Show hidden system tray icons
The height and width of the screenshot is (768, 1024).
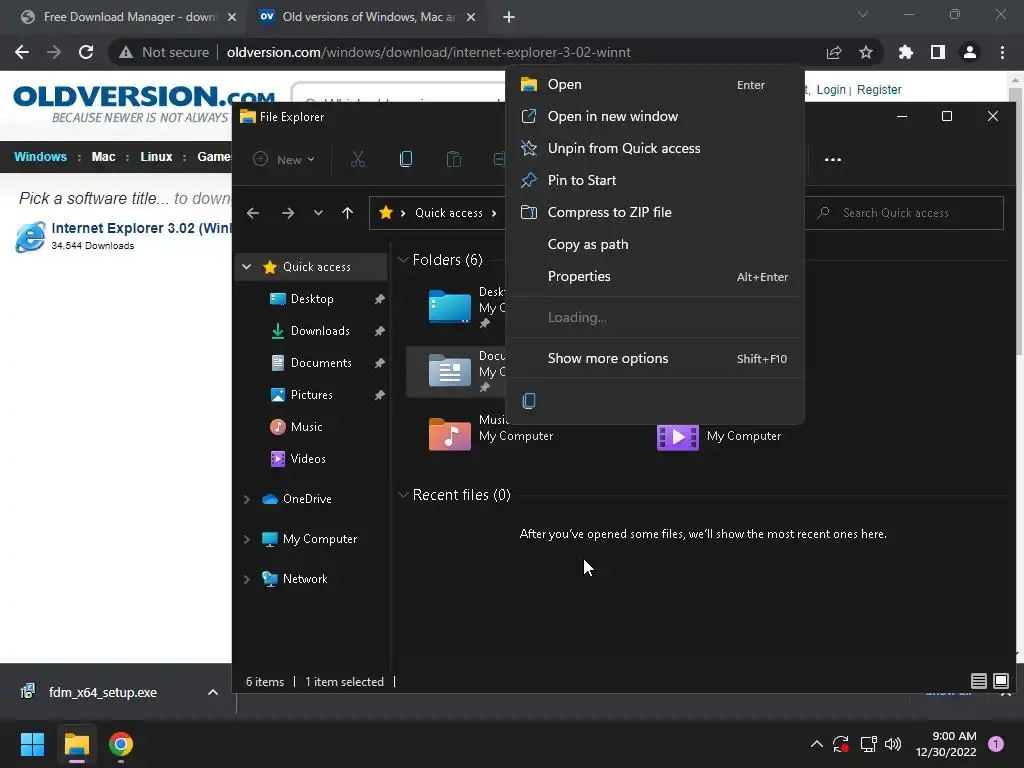[816, 744]
